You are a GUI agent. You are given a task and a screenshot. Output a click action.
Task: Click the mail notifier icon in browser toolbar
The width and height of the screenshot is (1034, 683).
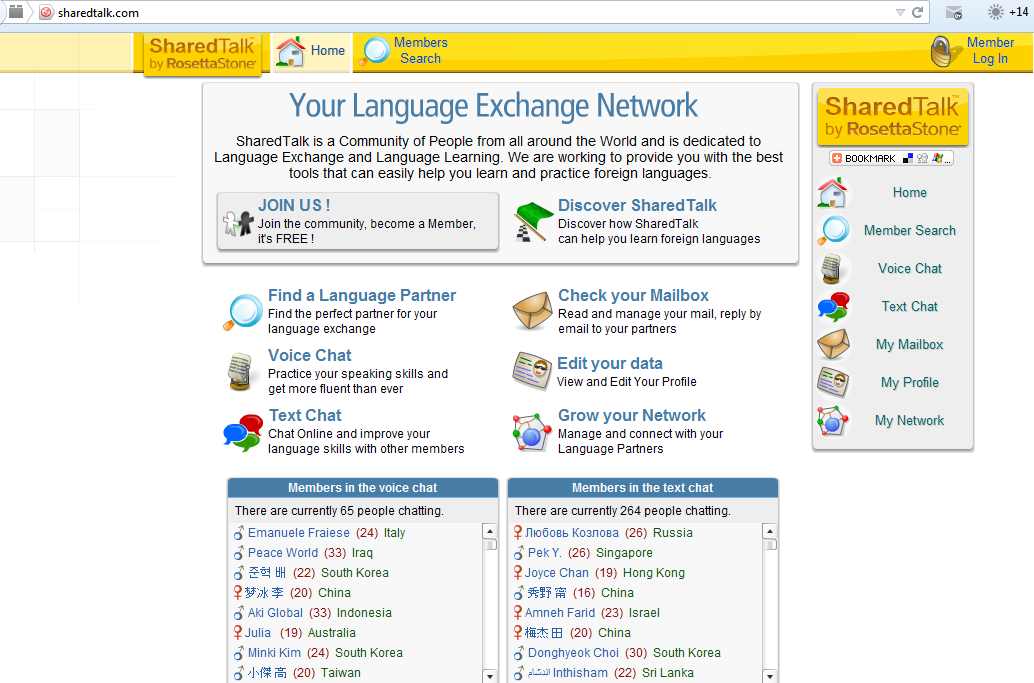[954, 13]
